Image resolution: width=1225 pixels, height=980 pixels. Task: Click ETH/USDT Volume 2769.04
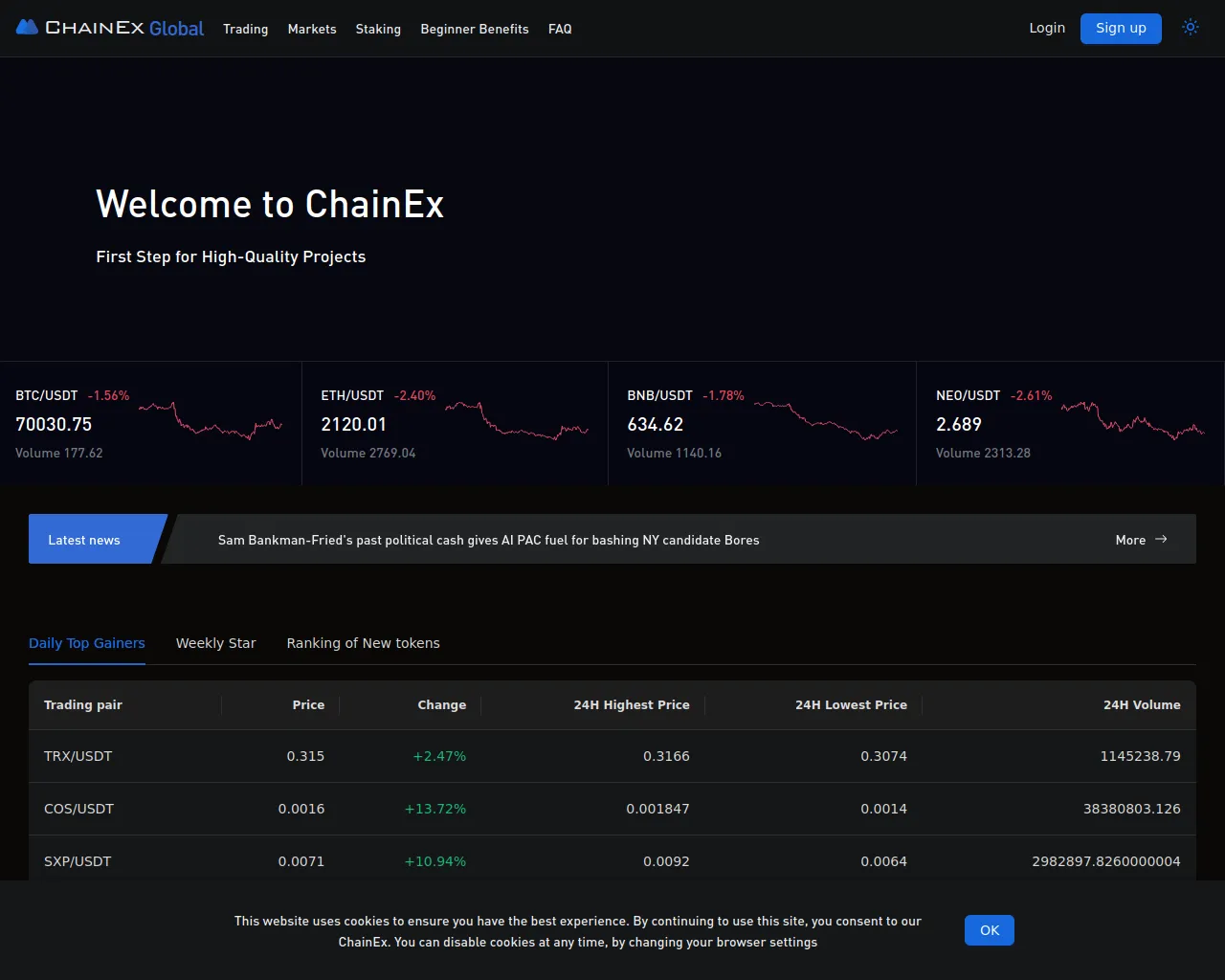[368, 453]
